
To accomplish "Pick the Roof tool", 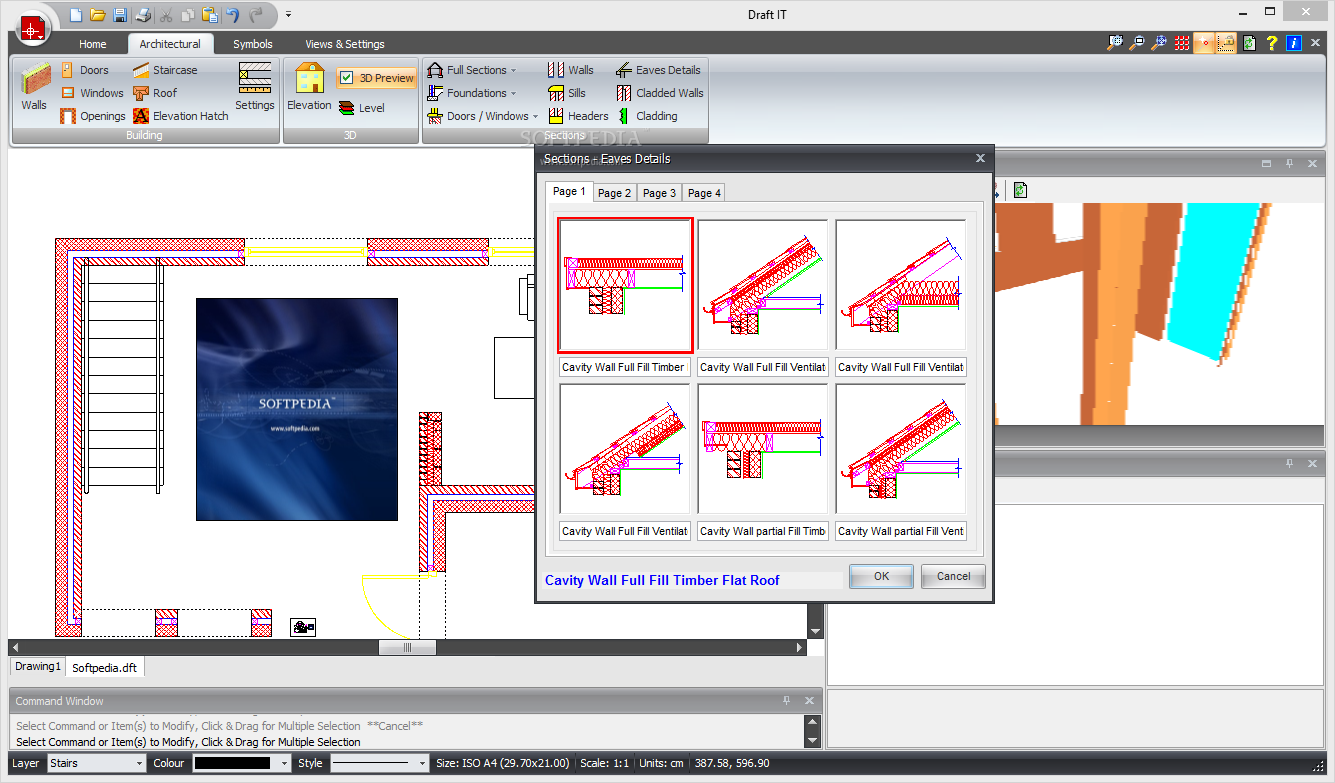I will pos(155,93).
